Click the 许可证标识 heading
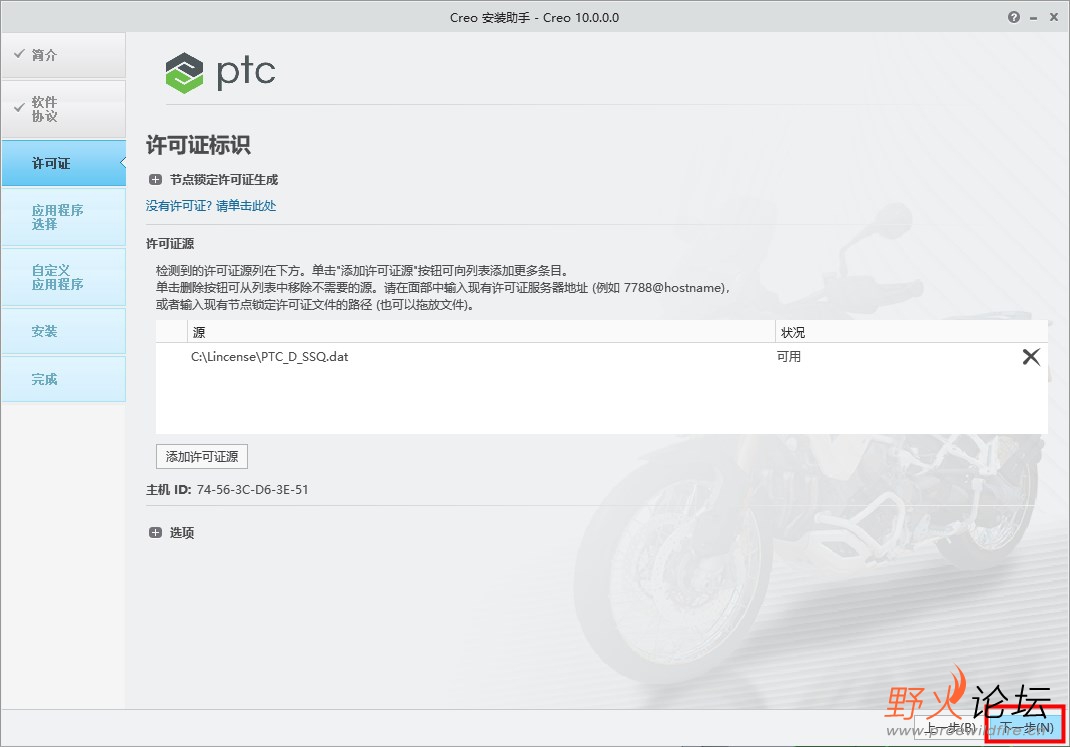Screen dimensions: 1070x747 pos(198,145)
